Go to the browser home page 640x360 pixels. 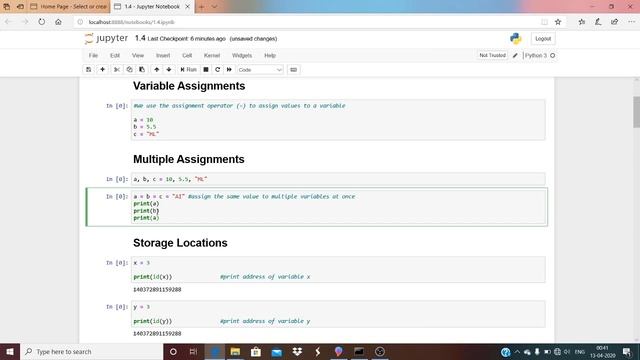[58, 22]
